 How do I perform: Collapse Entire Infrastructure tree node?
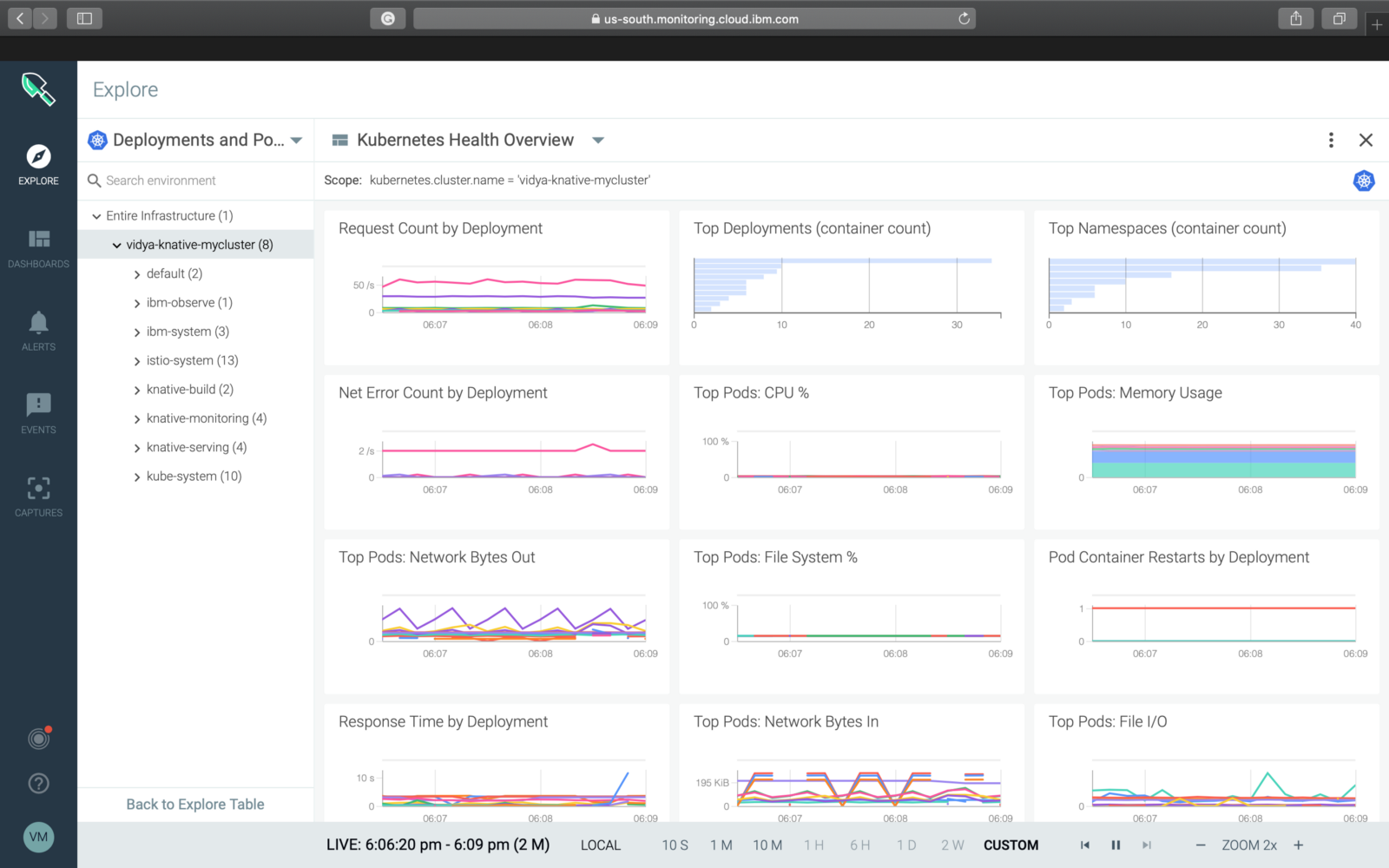pyautogui.click(x=96, y=216)
